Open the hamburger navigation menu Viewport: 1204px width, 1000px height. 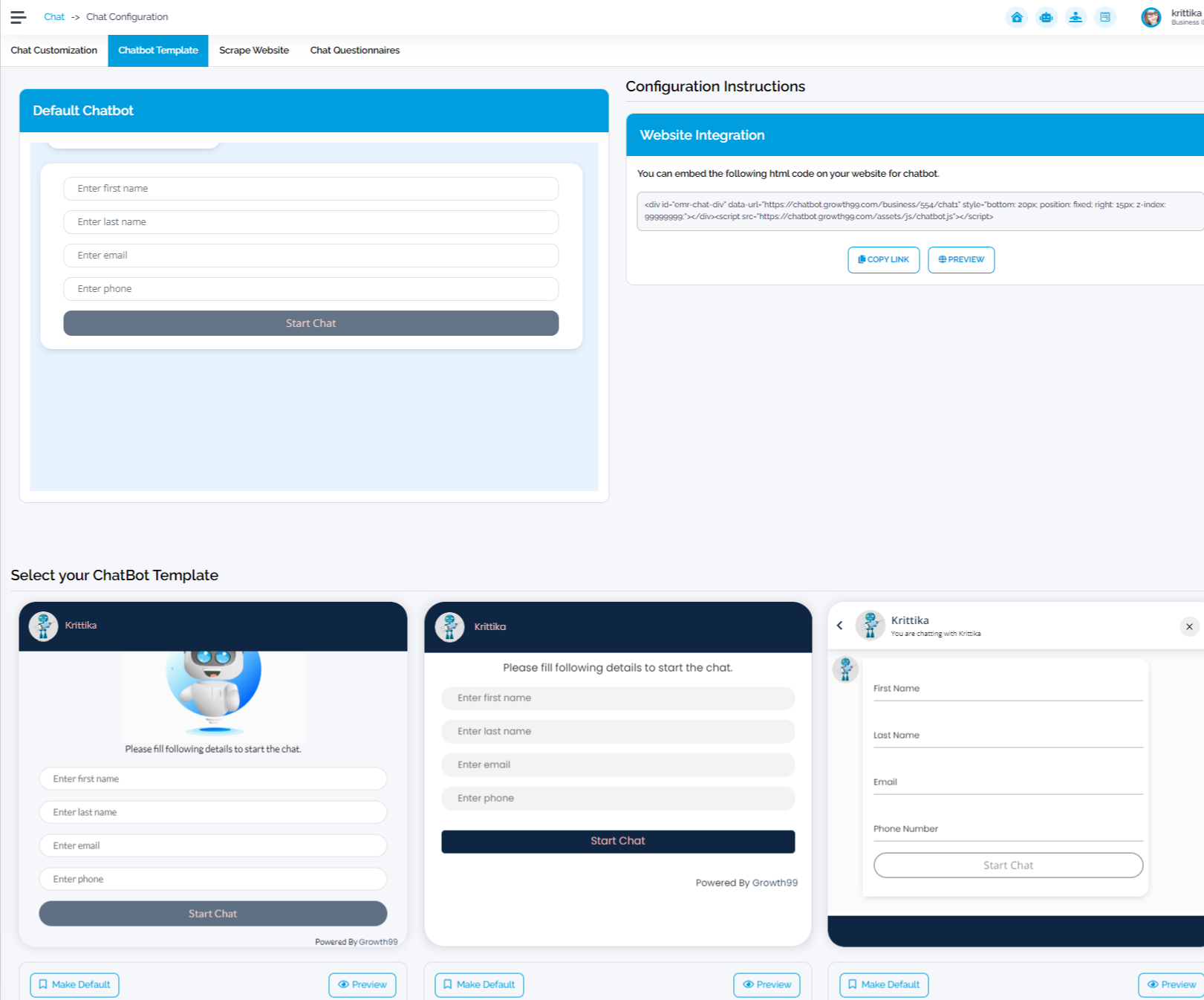tap(19, 17)
